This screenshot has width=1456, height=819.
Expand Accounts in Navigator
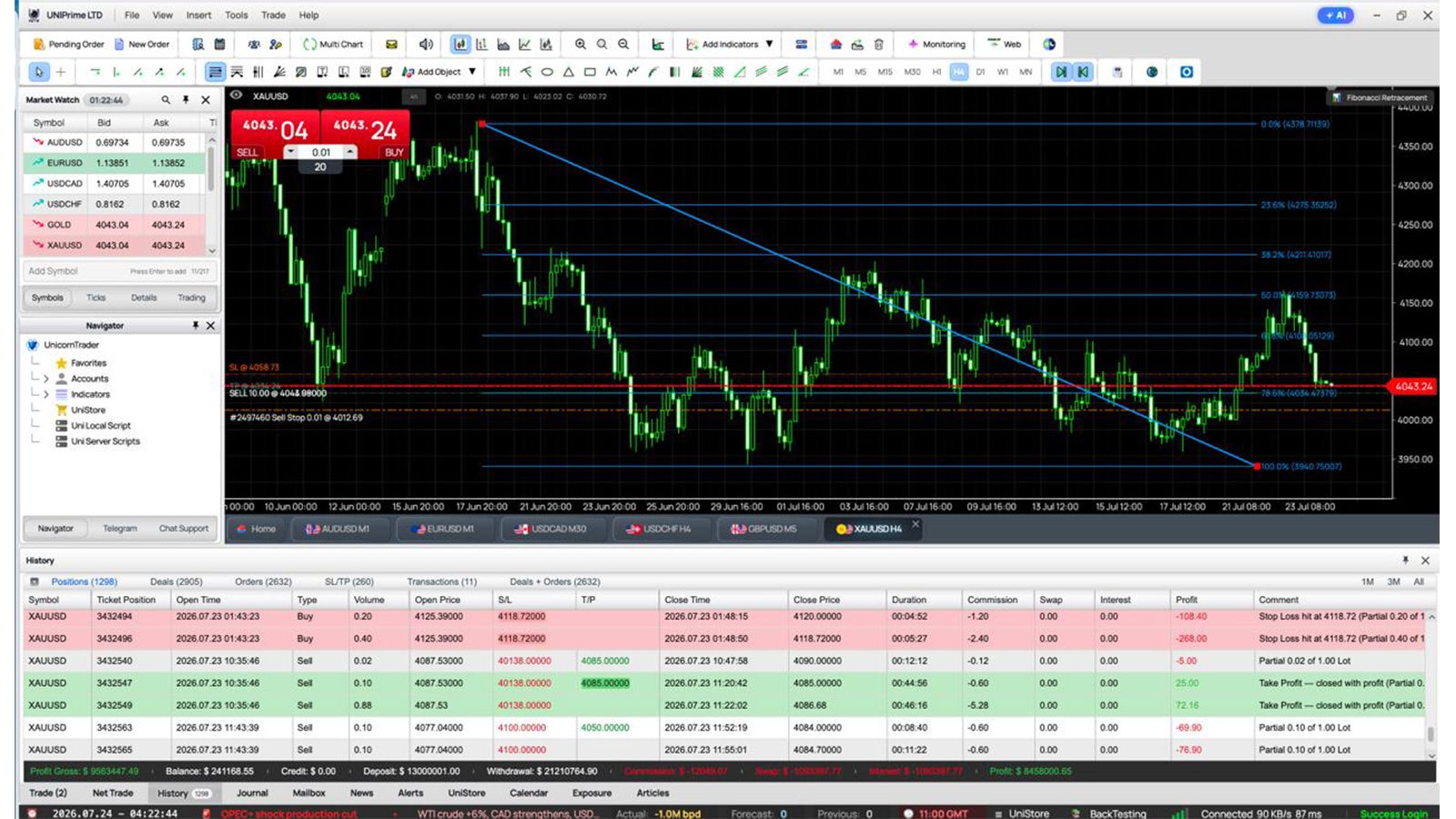(46, 379)
